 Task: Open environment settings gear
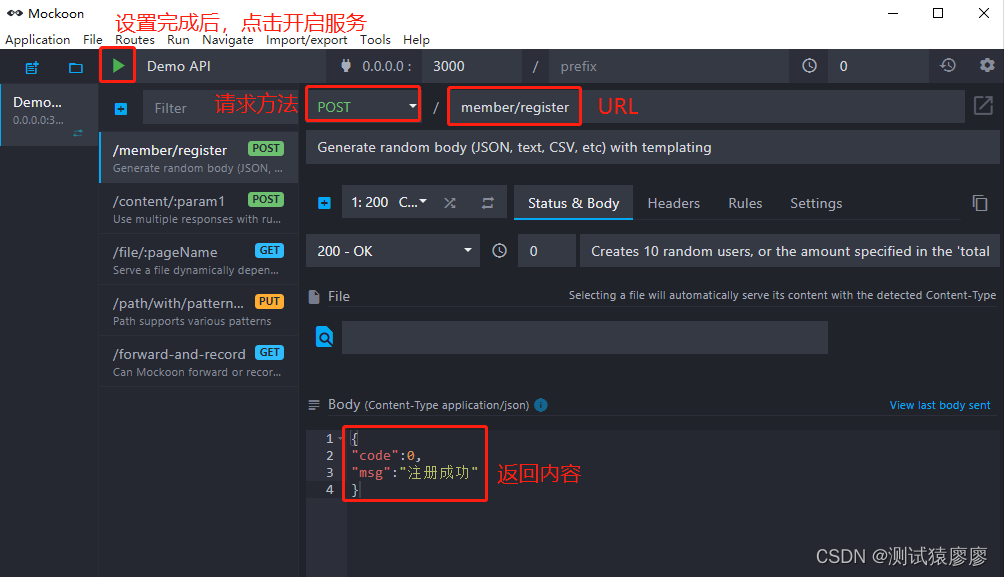point(988,64)
